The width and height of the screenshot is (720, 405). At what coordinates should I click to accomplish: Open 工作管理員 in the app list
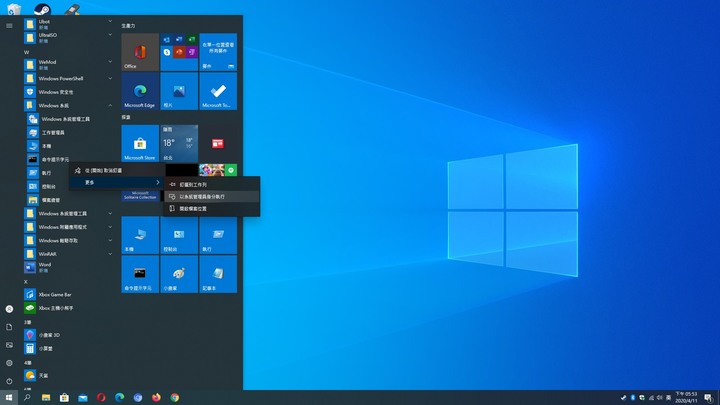[69, 133]
